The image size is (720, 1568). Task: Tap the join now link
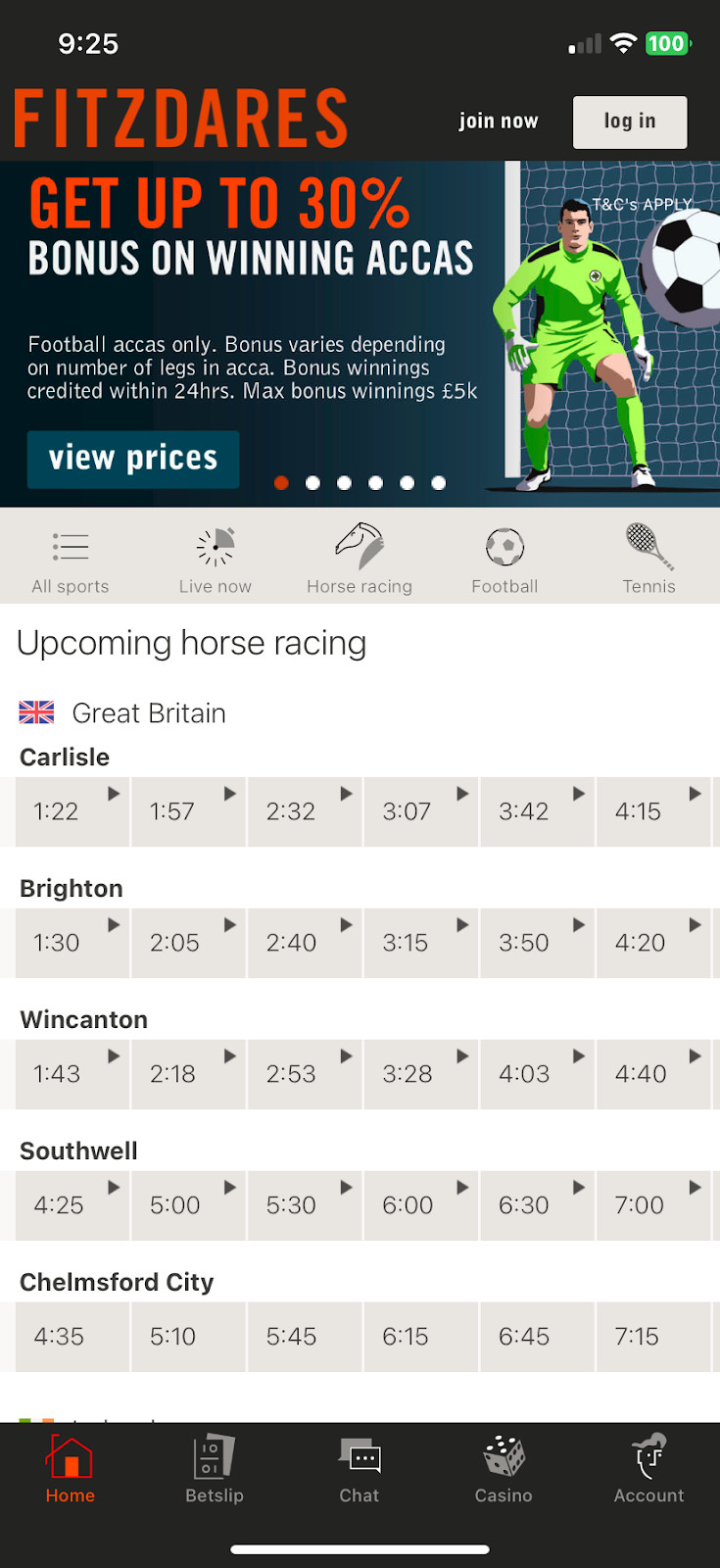point(499,122)
